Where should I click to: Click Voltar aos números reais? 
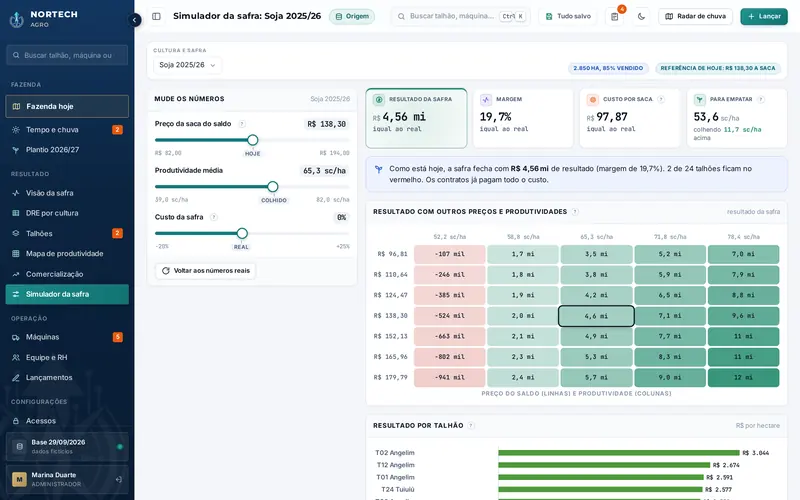pyautogui.click(x=206, y=271)
